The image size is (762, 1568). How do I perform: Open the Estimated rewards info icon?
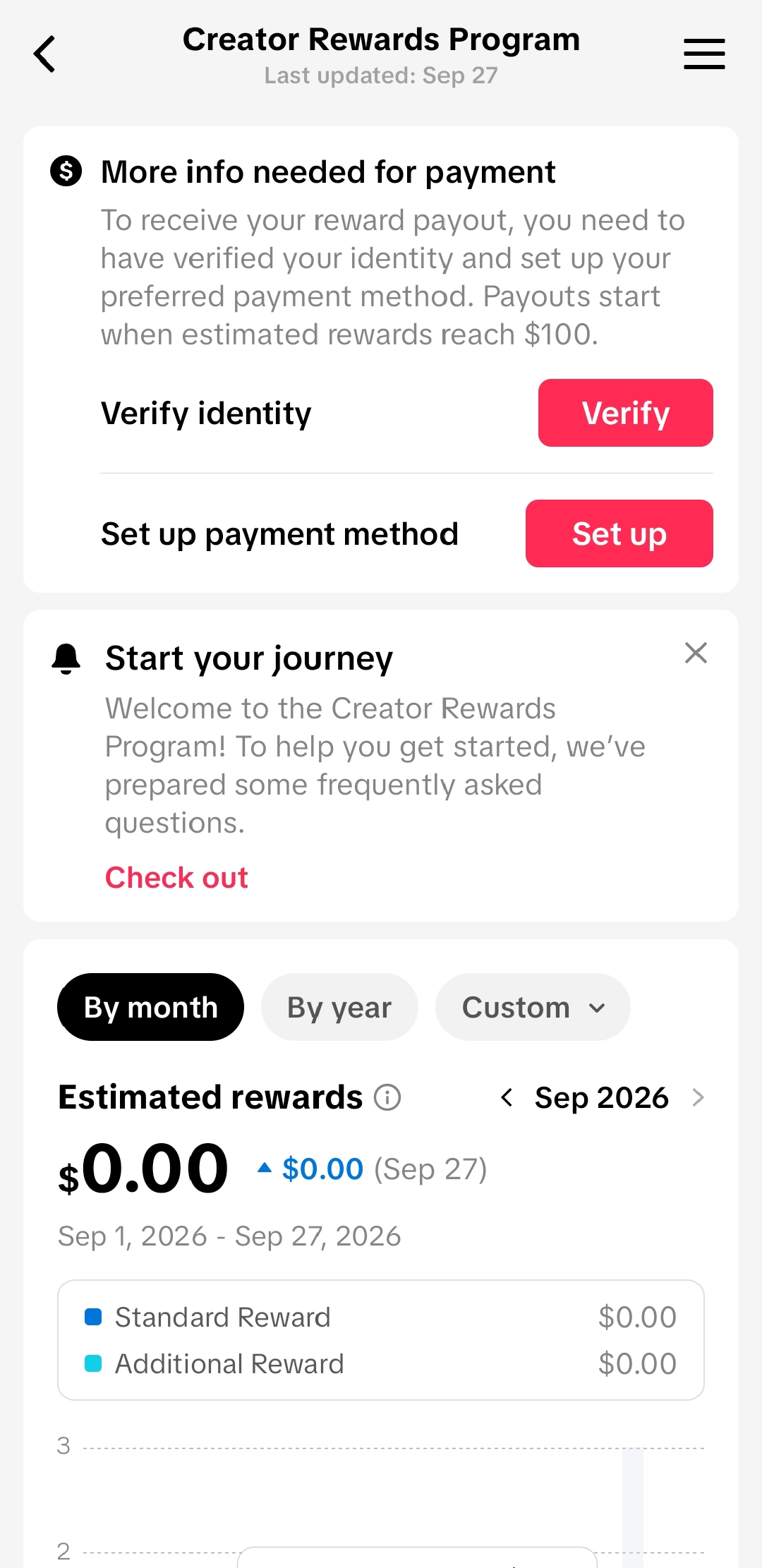(387, 1097)
